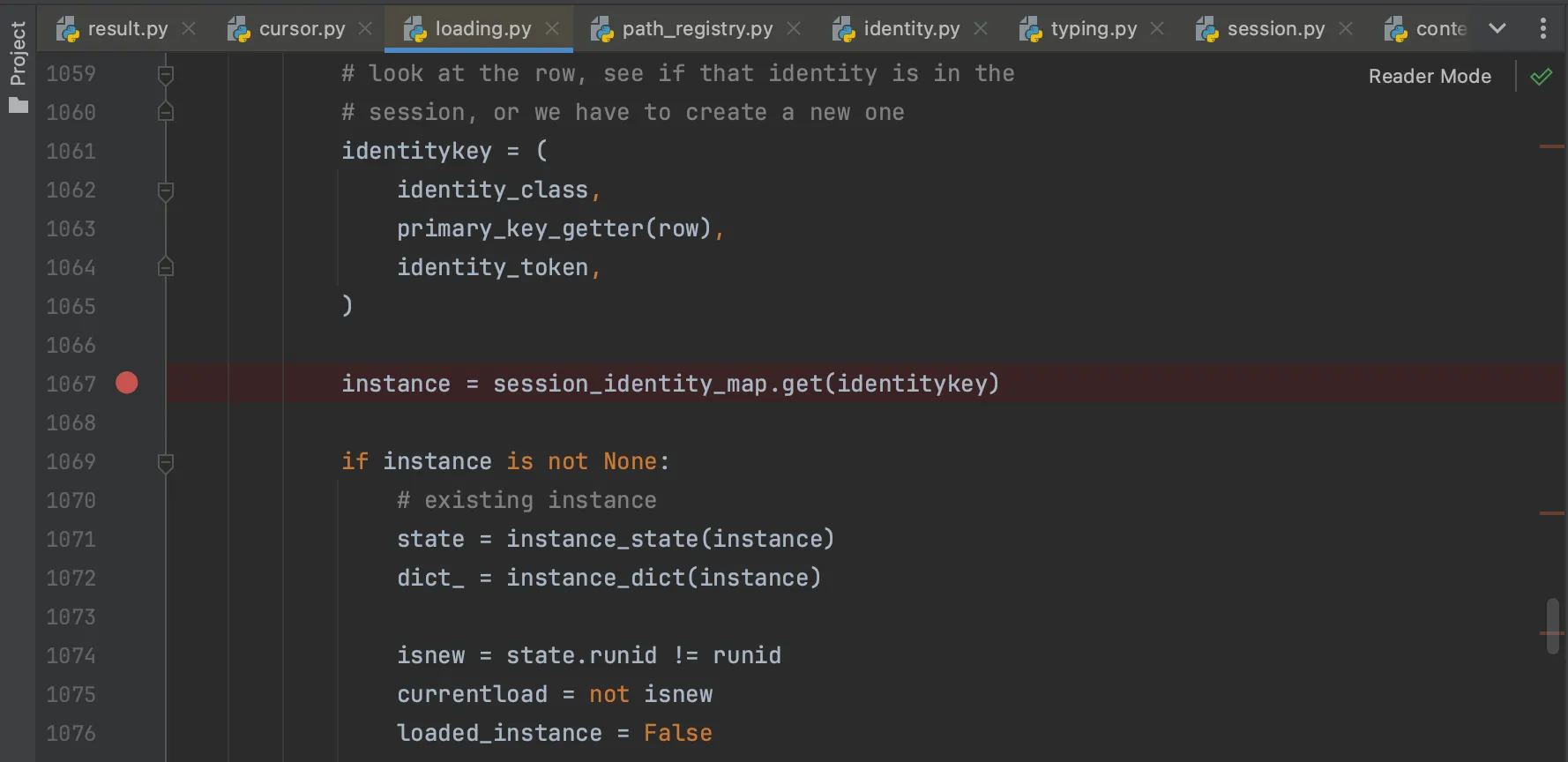Collapse the comment block at line 1059
Screen dimensions: 1568x762
click(x=165, y=74)
